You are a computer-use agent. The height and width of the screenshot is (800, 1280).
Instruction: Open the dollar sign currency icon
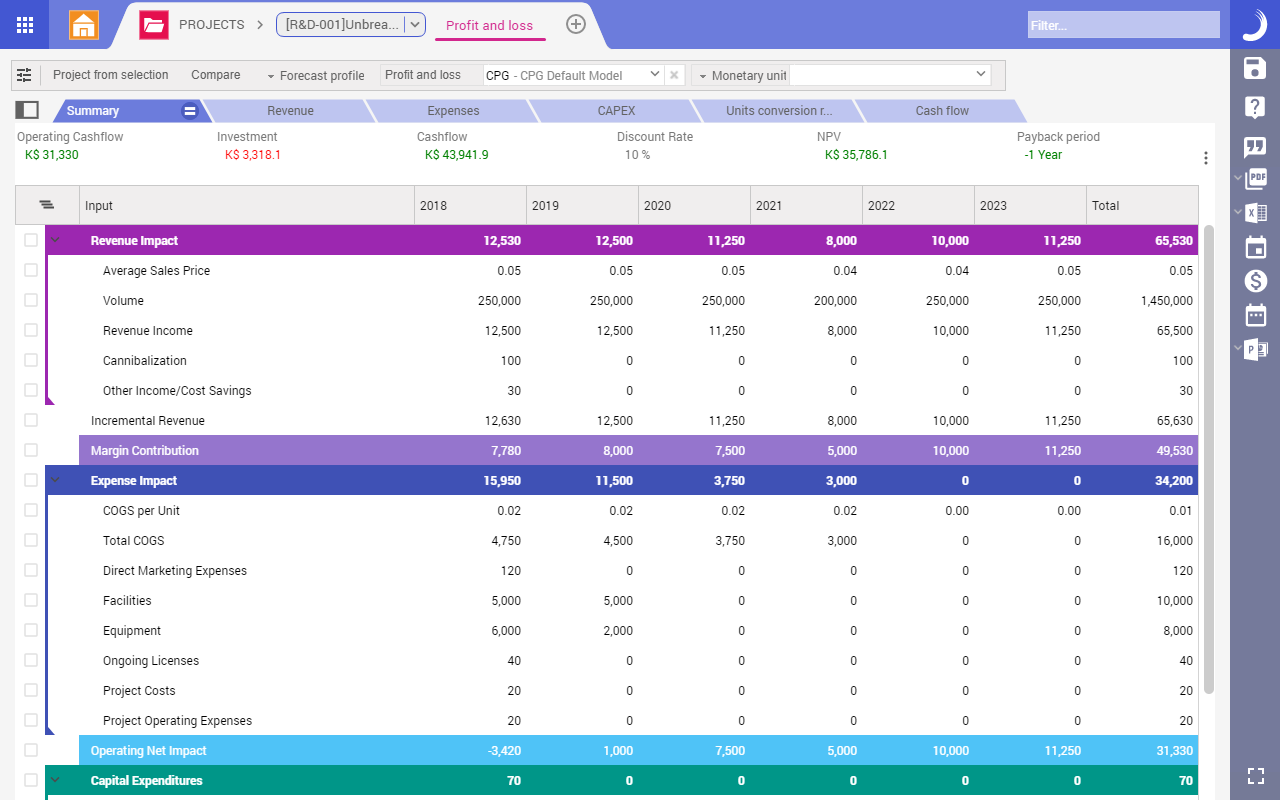[x=1255, y=281]
